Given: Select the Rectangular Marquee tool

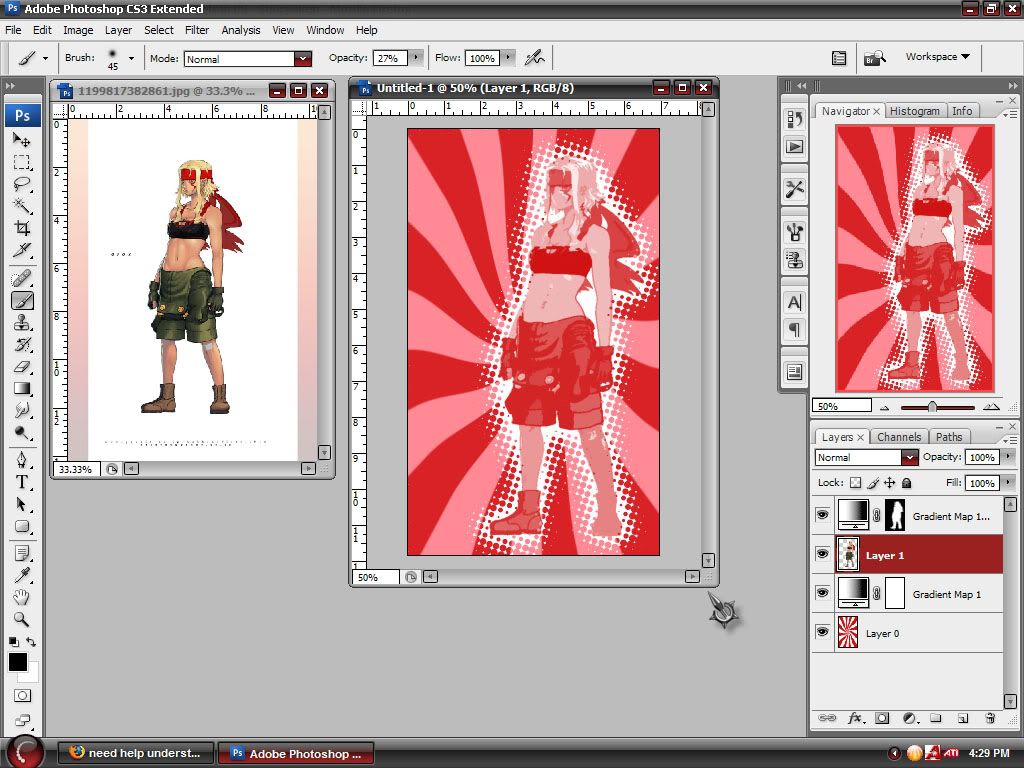Looking at the screenshot, I should pos(22,162).
